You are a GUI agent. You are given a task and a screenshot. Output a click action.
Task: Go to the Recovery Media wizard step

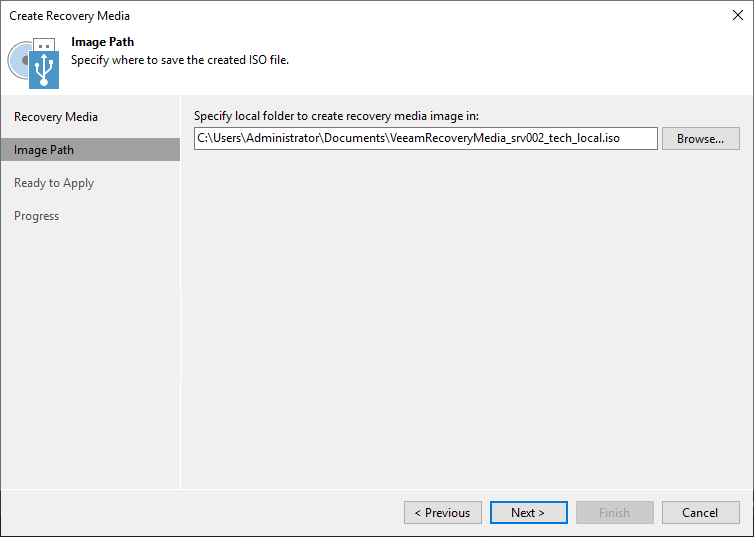point(56,117)
